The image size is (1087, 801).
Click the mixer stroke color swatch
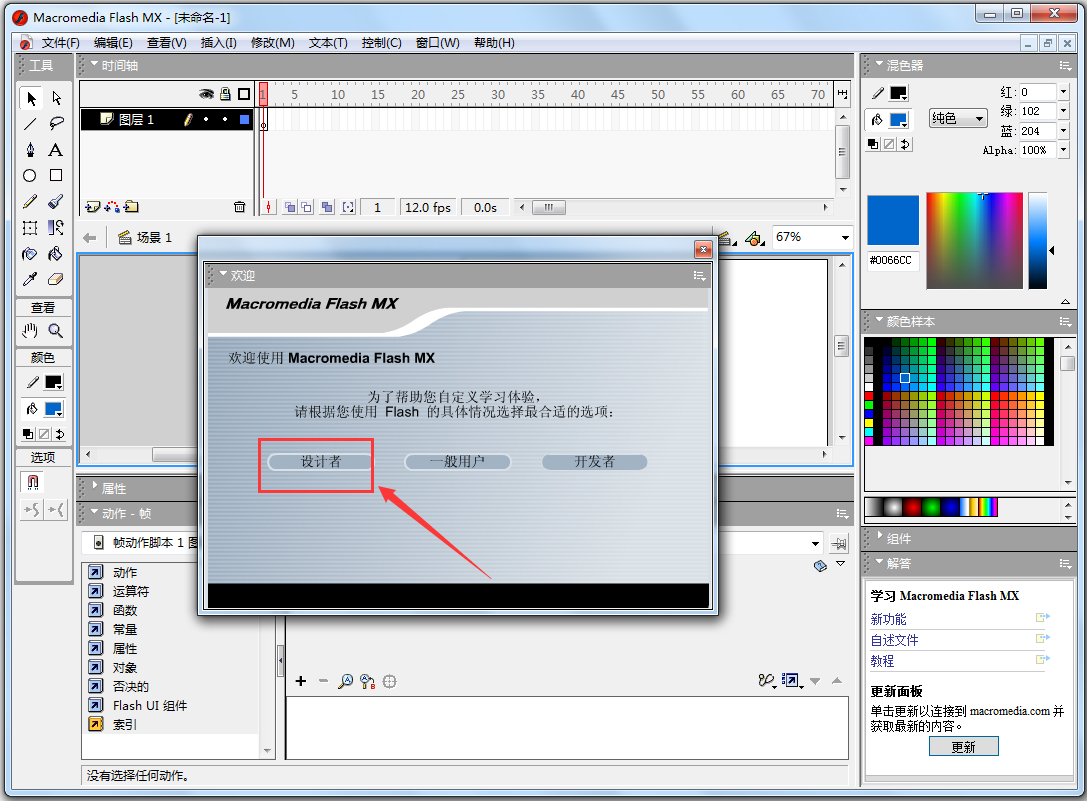pos(898,93)
